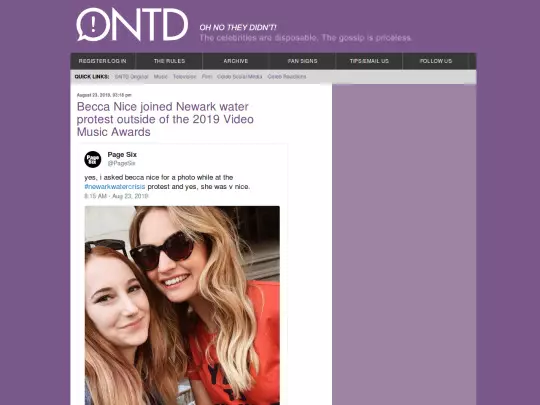Visit the Film quick link
Screen dimensions: 540x405
click(207, 76)
